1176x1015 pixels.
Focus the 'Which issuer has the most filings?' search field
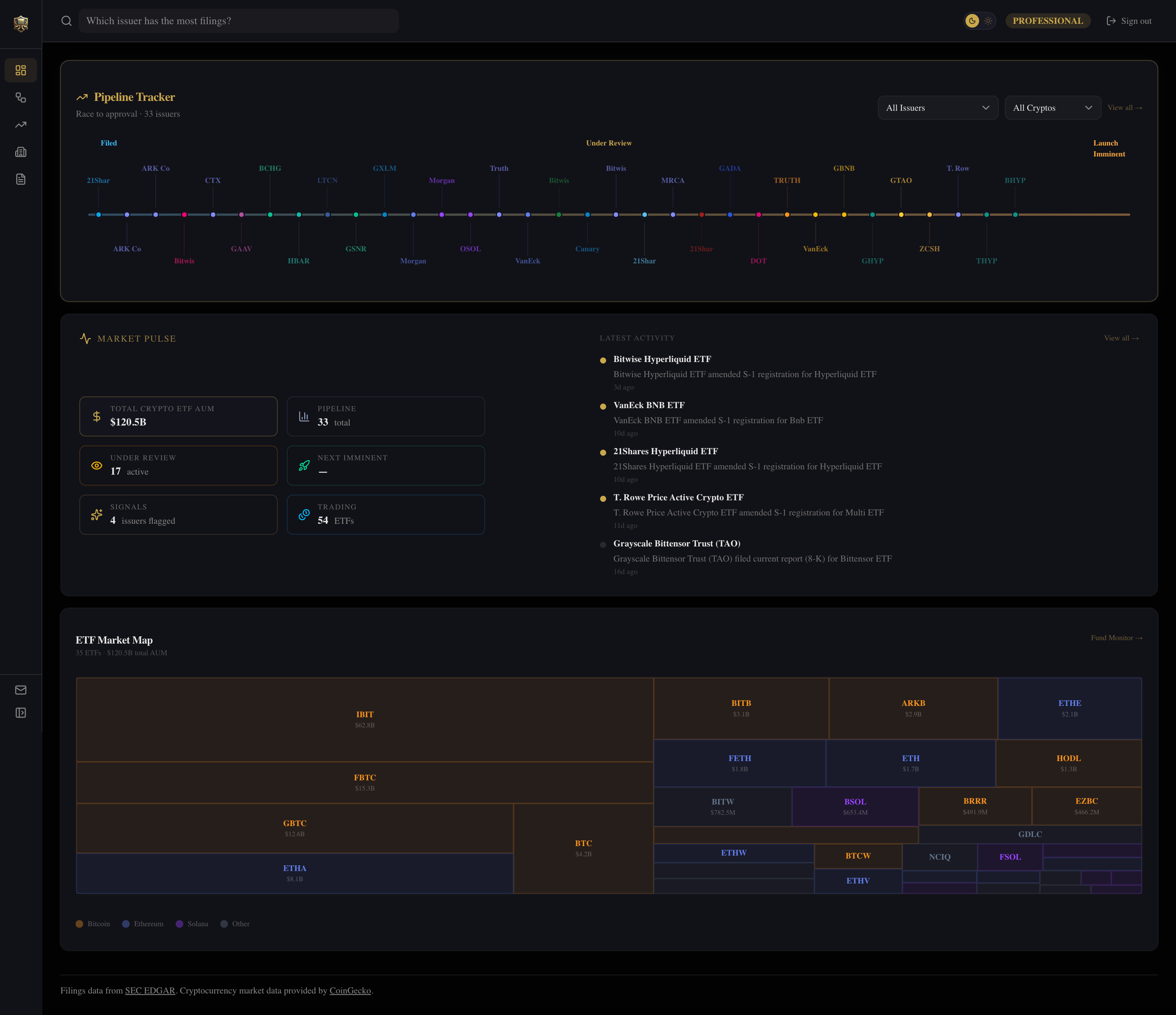238,21
